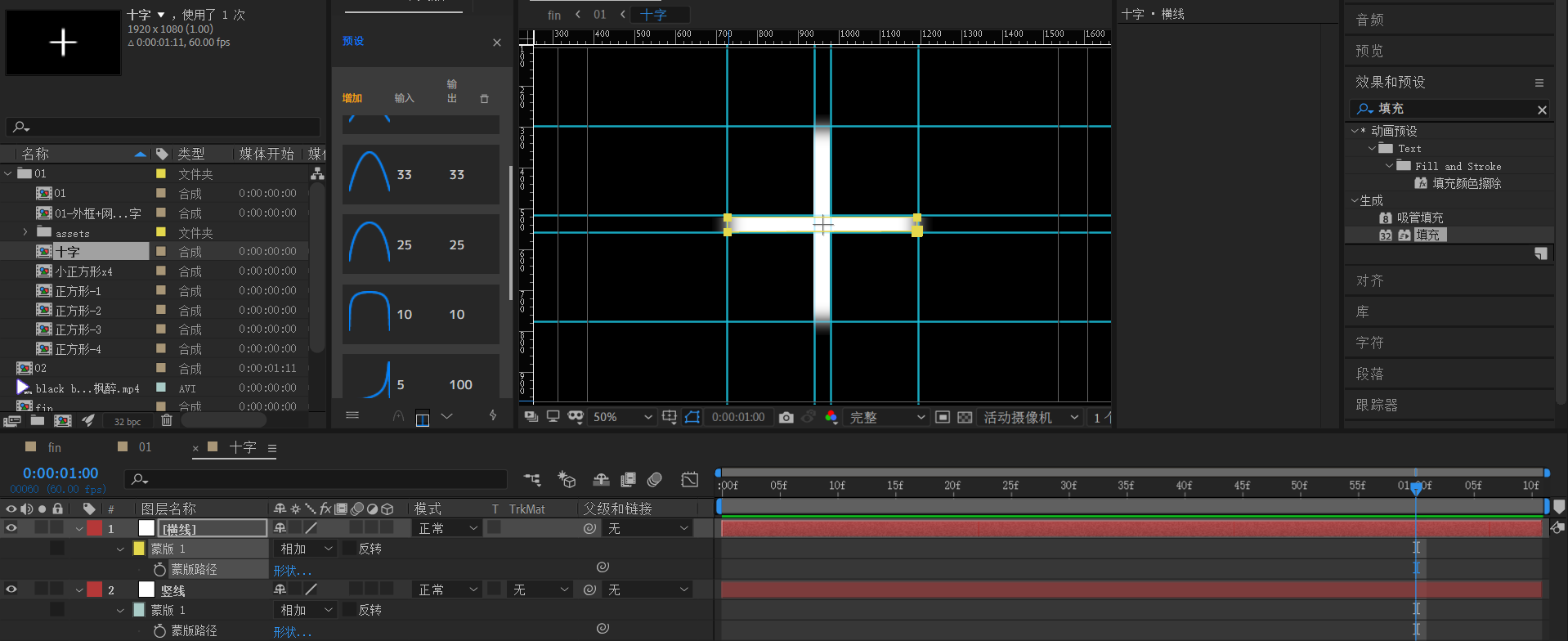The width and height of the screenshot is (1568, 641).
Task: Open the graph editor in timeline
Action: (x=690, y=480)
